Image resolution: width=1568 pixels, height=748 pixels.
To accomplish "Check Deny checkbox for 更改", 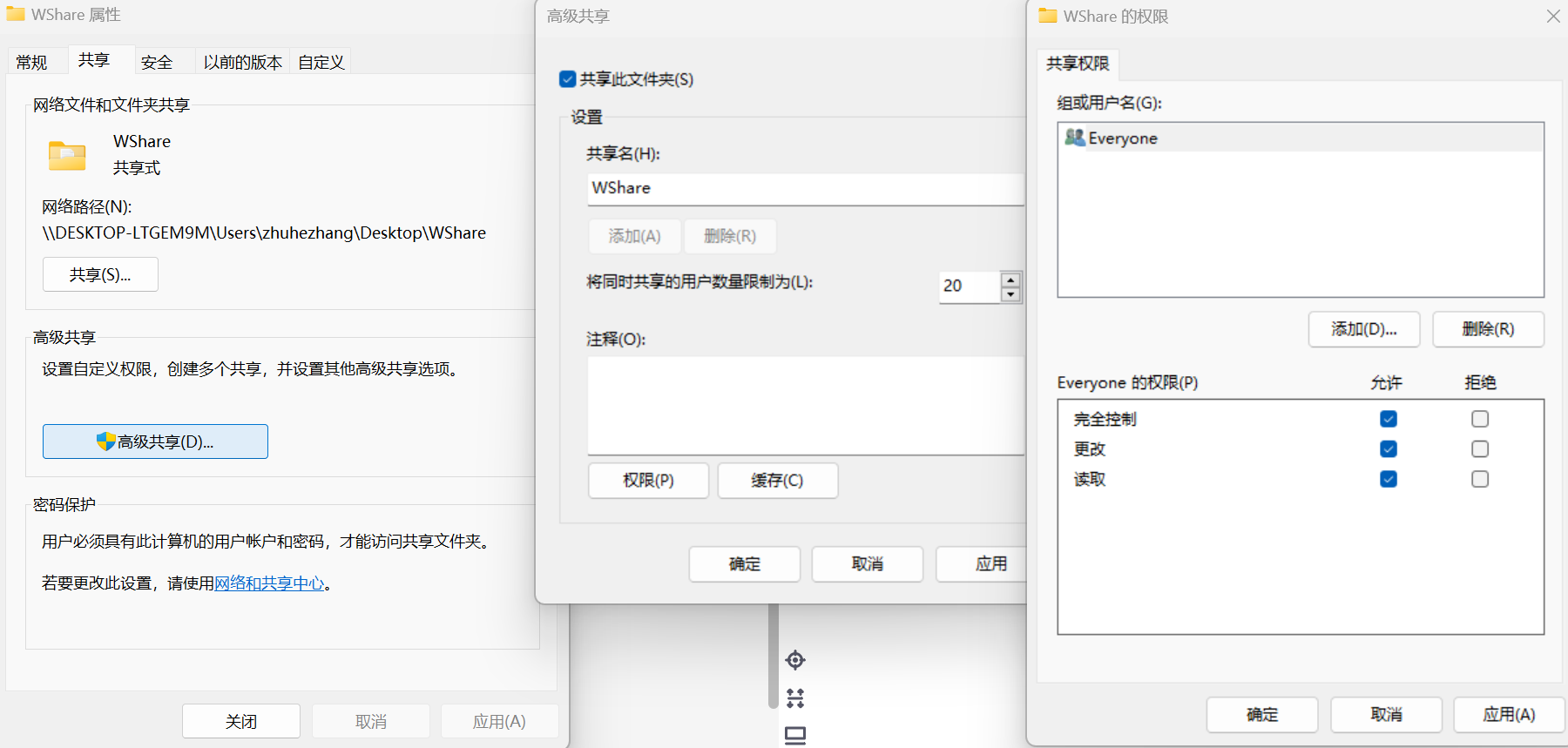I will (x=1480, y=448).
